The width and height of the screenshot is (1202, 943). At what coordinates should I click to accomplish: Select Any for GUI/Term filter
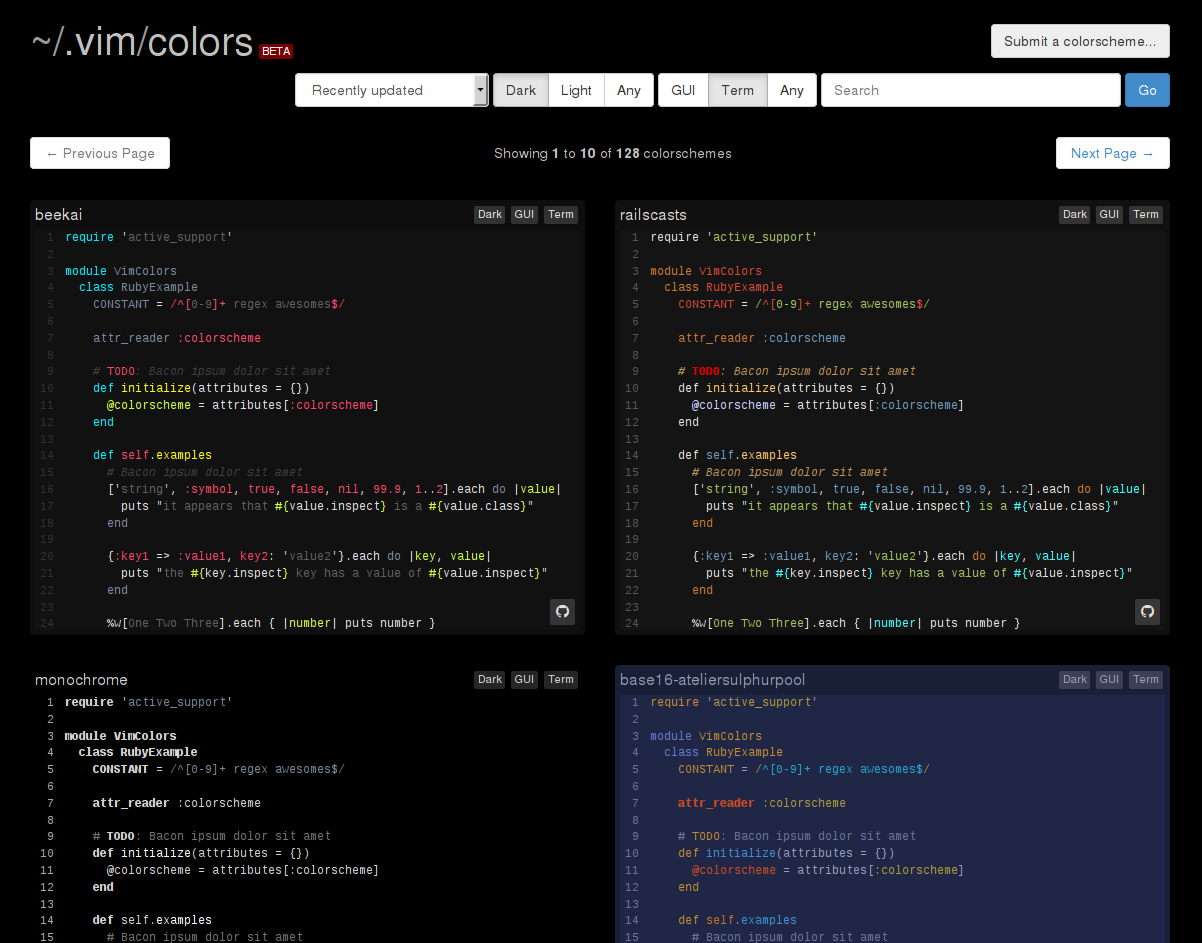tap(792, 90)
